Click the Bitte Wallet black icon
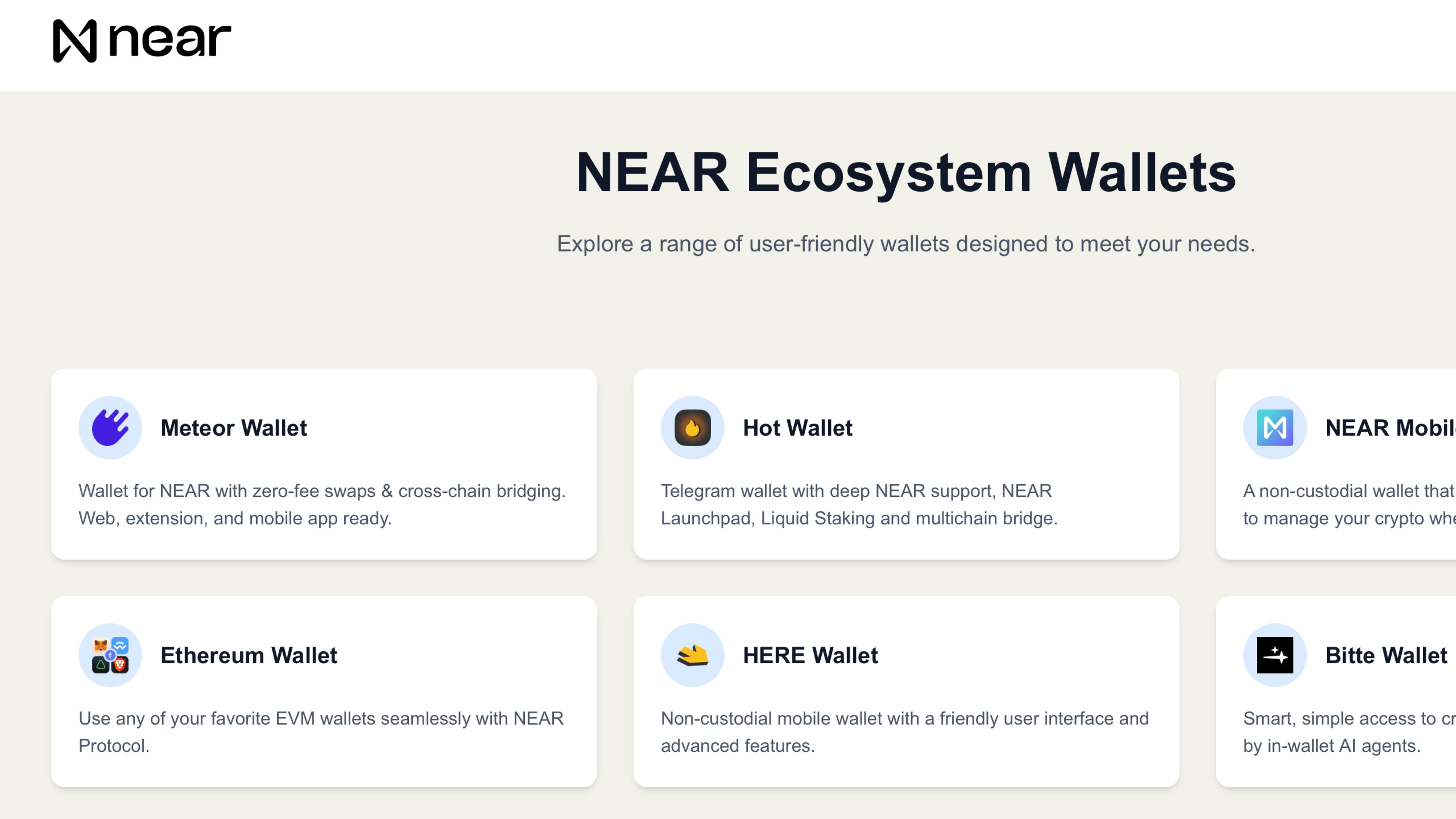Image resolution: width=1456 pixels, height=819 pixels. 1275,655
